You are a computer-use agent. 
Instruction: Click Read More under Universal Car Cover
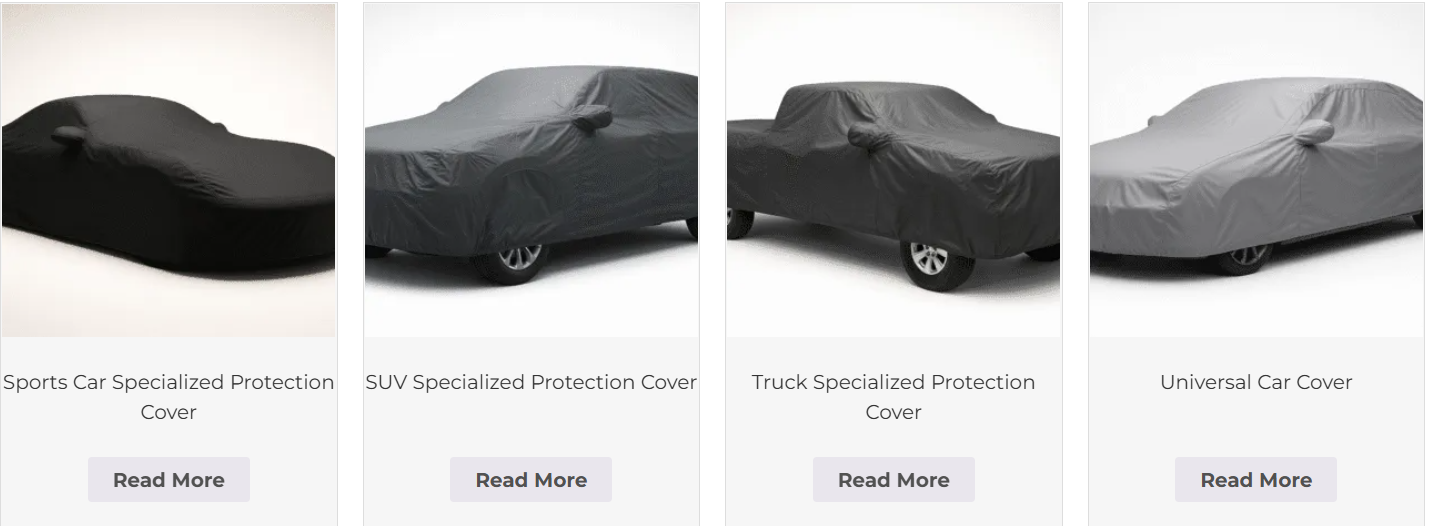click(1256, 480)
